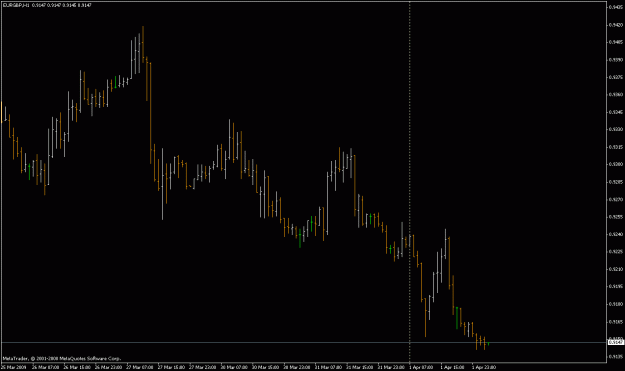
Task: Click the 0.9300 price axis label
Action: coord(616,164)
